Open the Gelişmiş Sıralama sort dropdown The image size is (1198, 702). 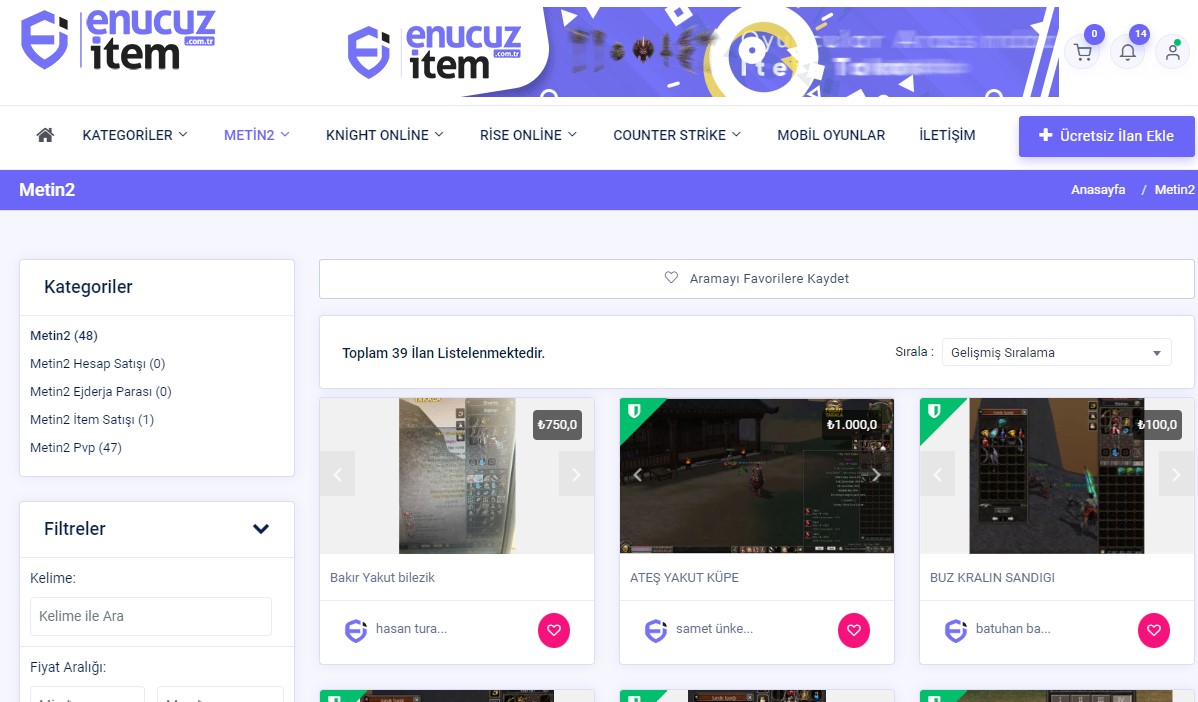click(x=1057, y=352)
